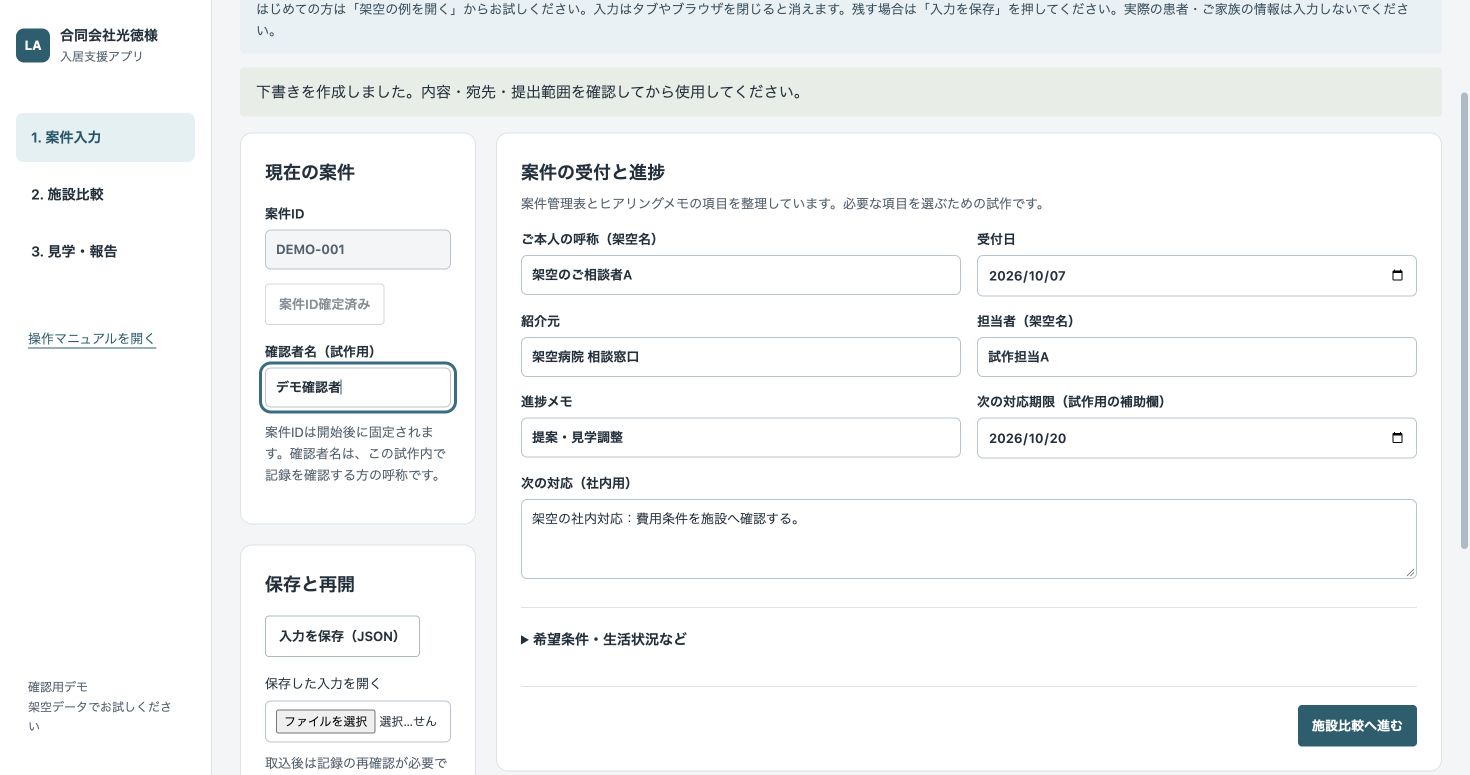Screen dimensions: 1470x775
Task: Select the 1. 案件入力 tab
Action: click(105, 137)
